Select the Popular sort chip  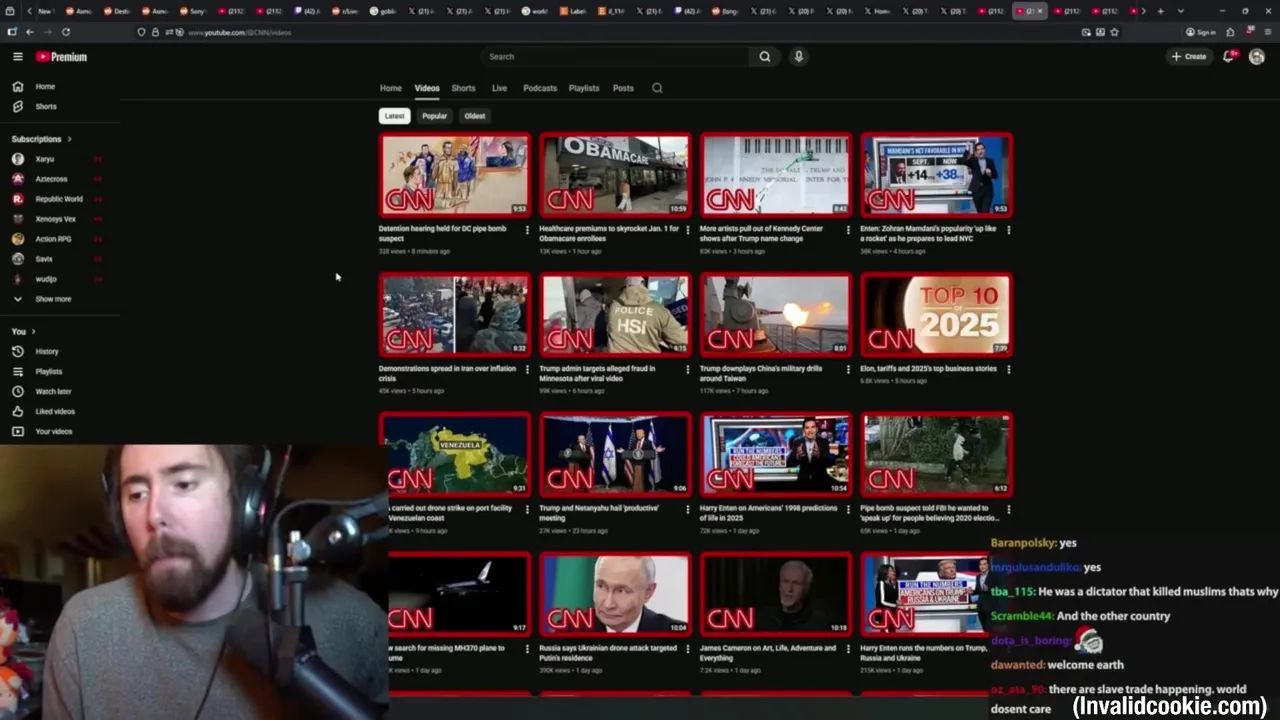(x=434, y=116)
